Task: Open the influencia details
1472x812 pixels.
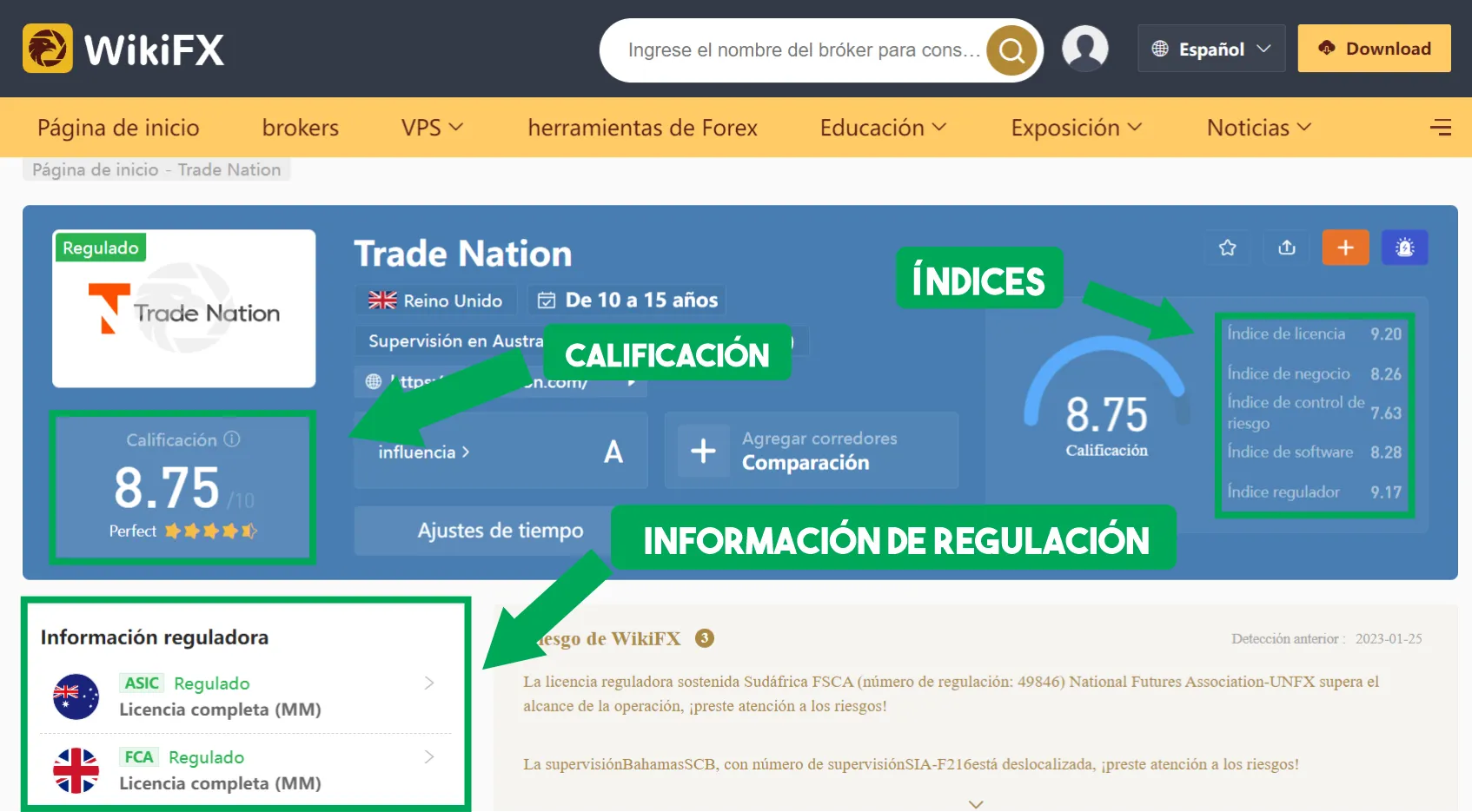Action: (424, 452)
